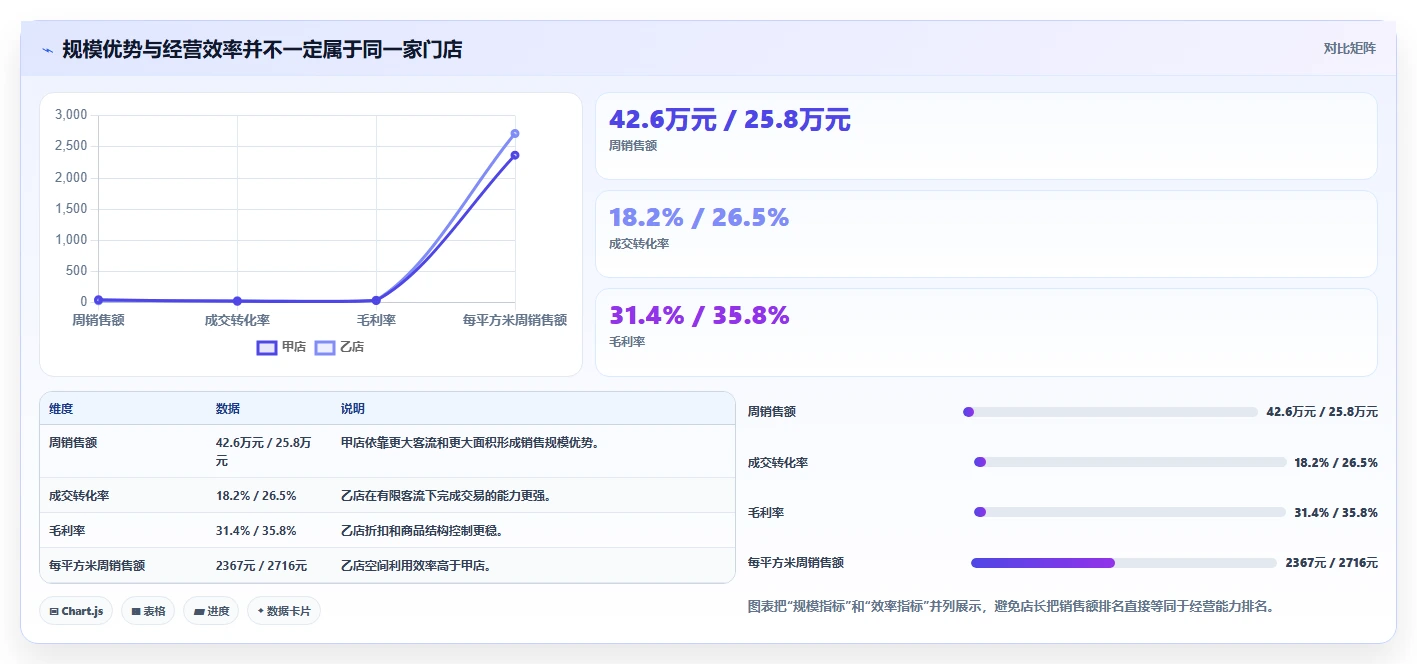Click the 数据 column header
Image resolution: width=1417 pixels, height=664 pixels.
[228, 409]
